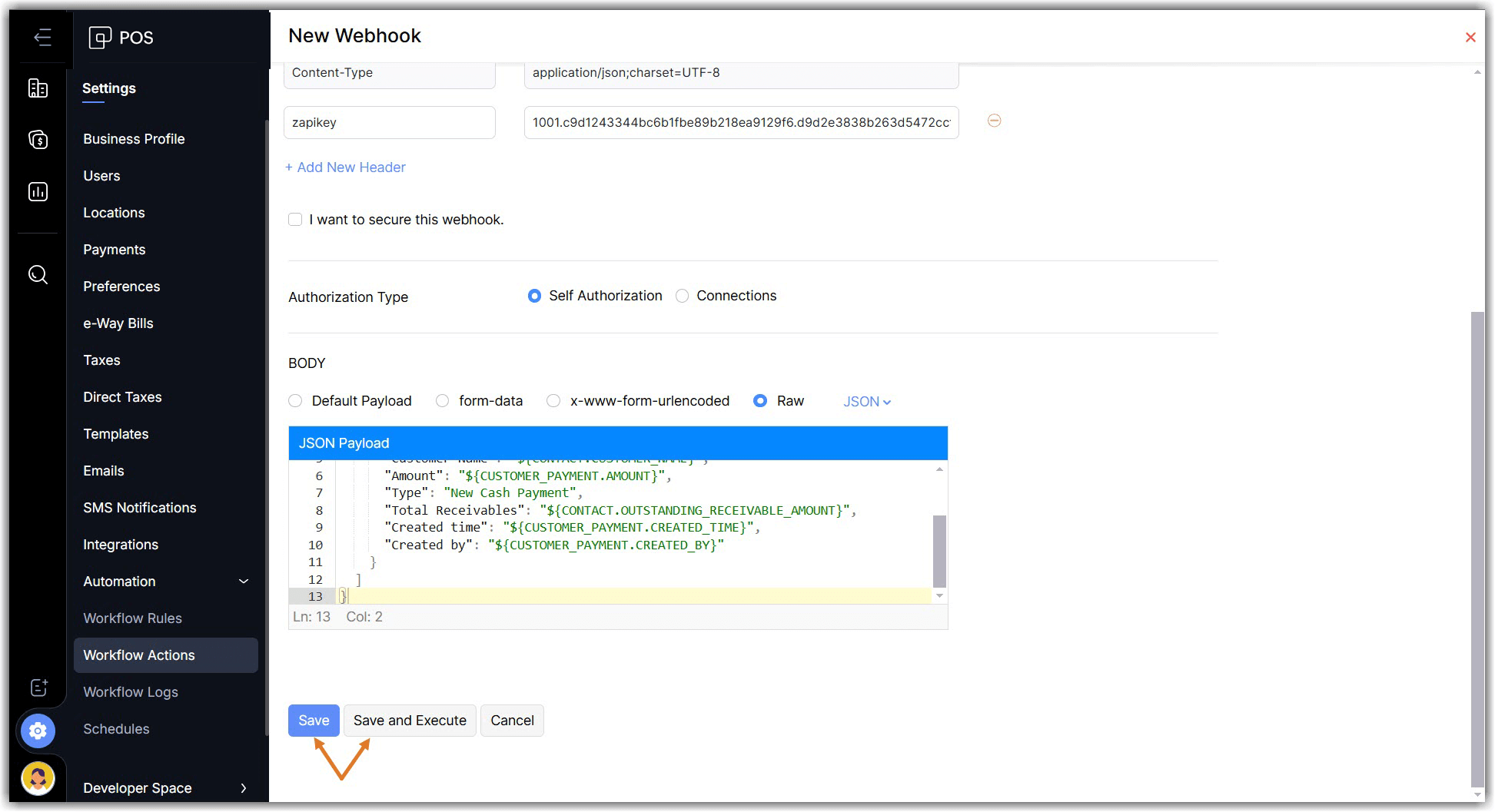This screenshot has width=1495, height=812.
Task: Choose the Default Payload body option
Action: 295,401
